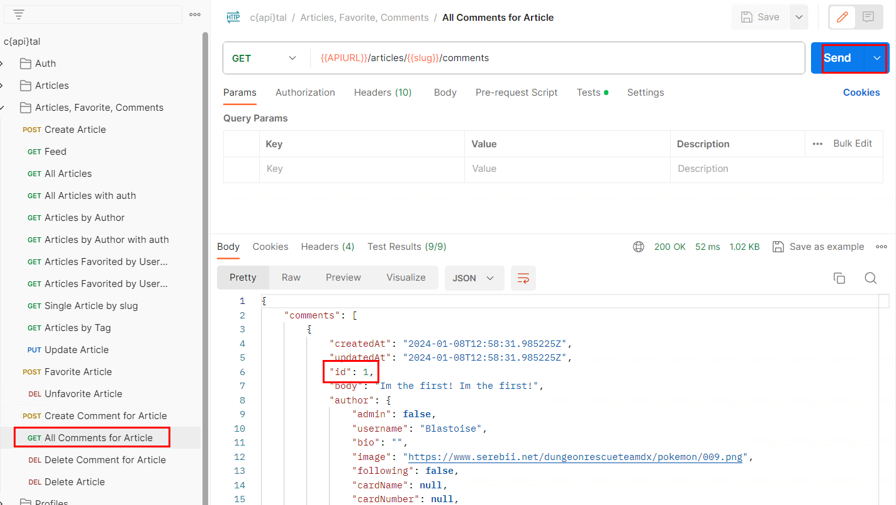The image size is (896, 505).
Task: Click the request URL field
Action: 557,58
